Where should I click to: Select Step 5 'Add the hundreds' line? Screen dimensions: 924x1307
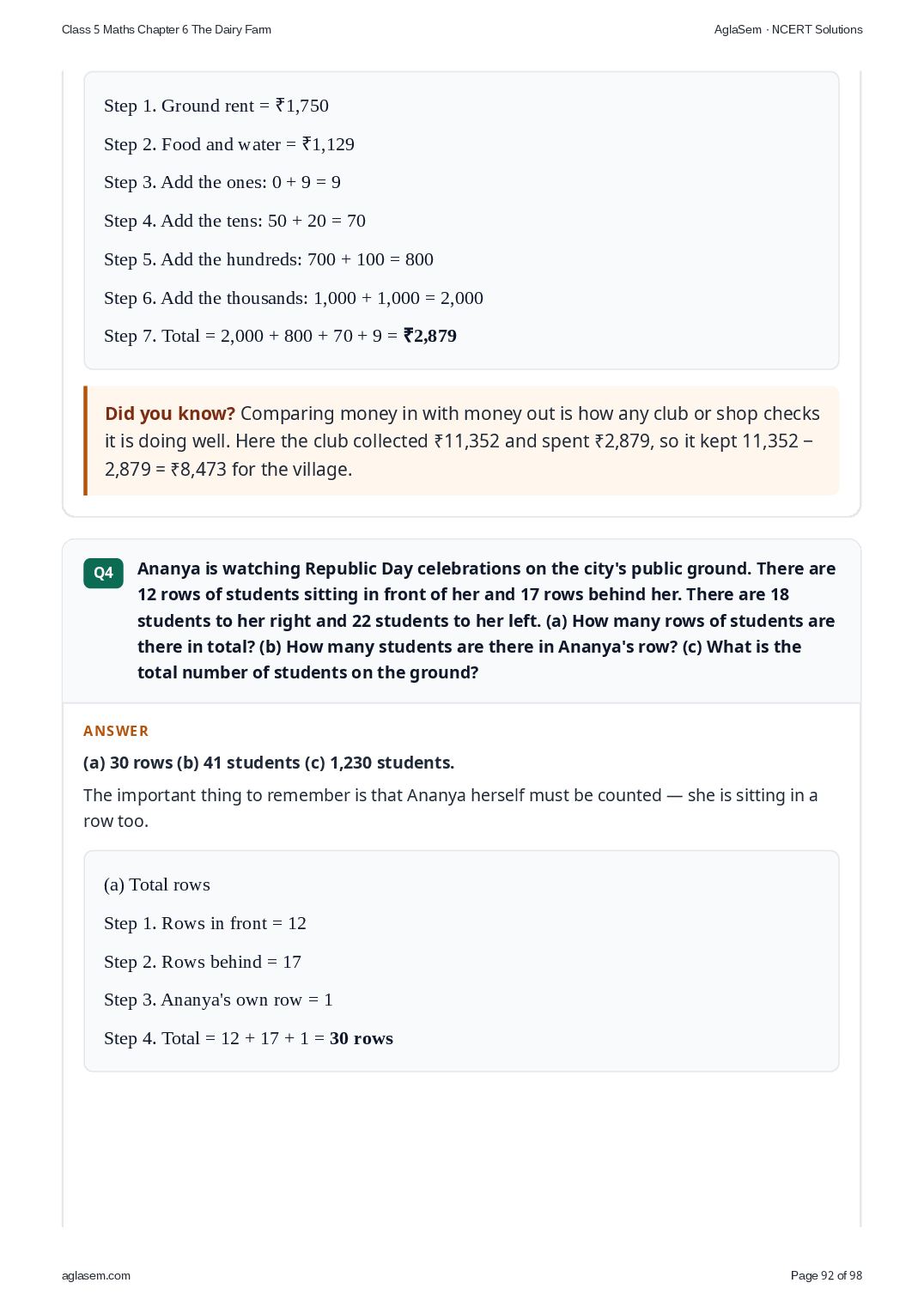tap(269, 259)
